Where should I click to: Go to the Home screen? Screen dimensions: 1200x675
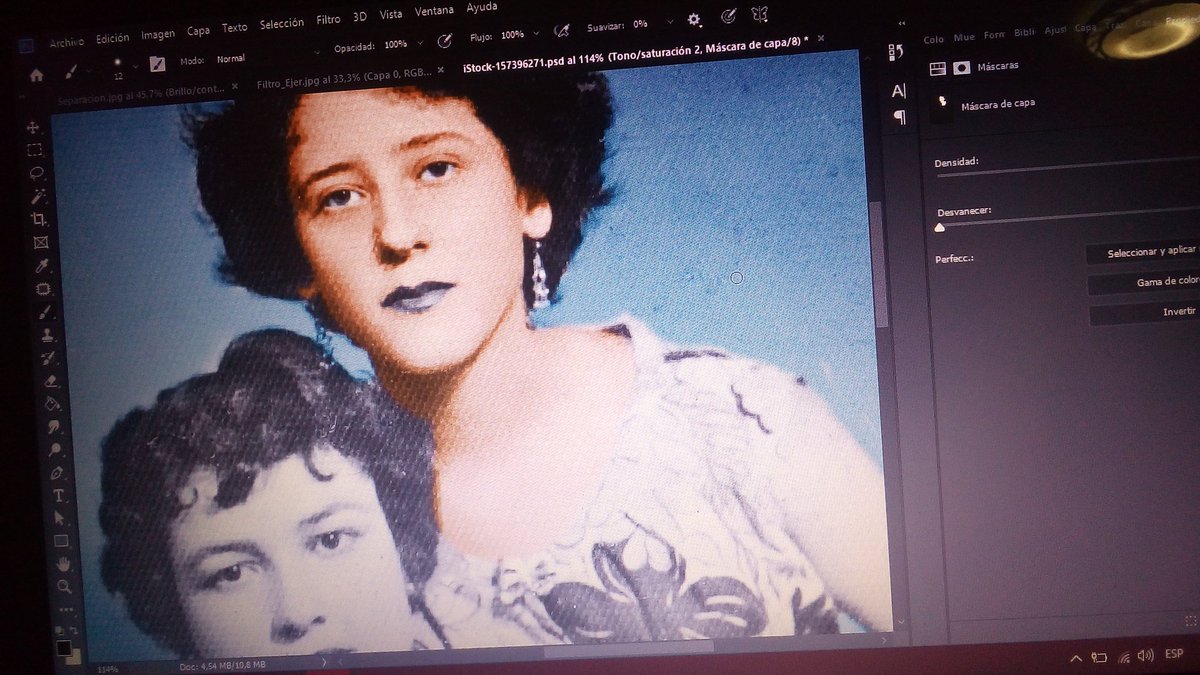pyautogui.click(x=37, y=75)
